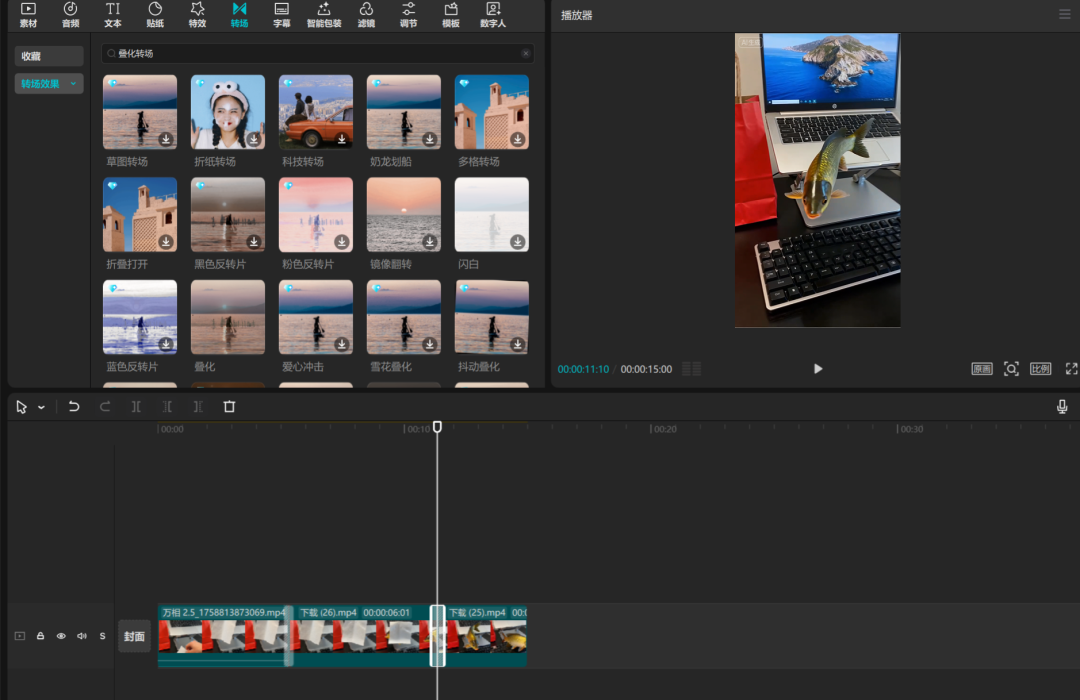Collapse the 转场效果 category list
1080x700 pixels.
tap(73, 84)
